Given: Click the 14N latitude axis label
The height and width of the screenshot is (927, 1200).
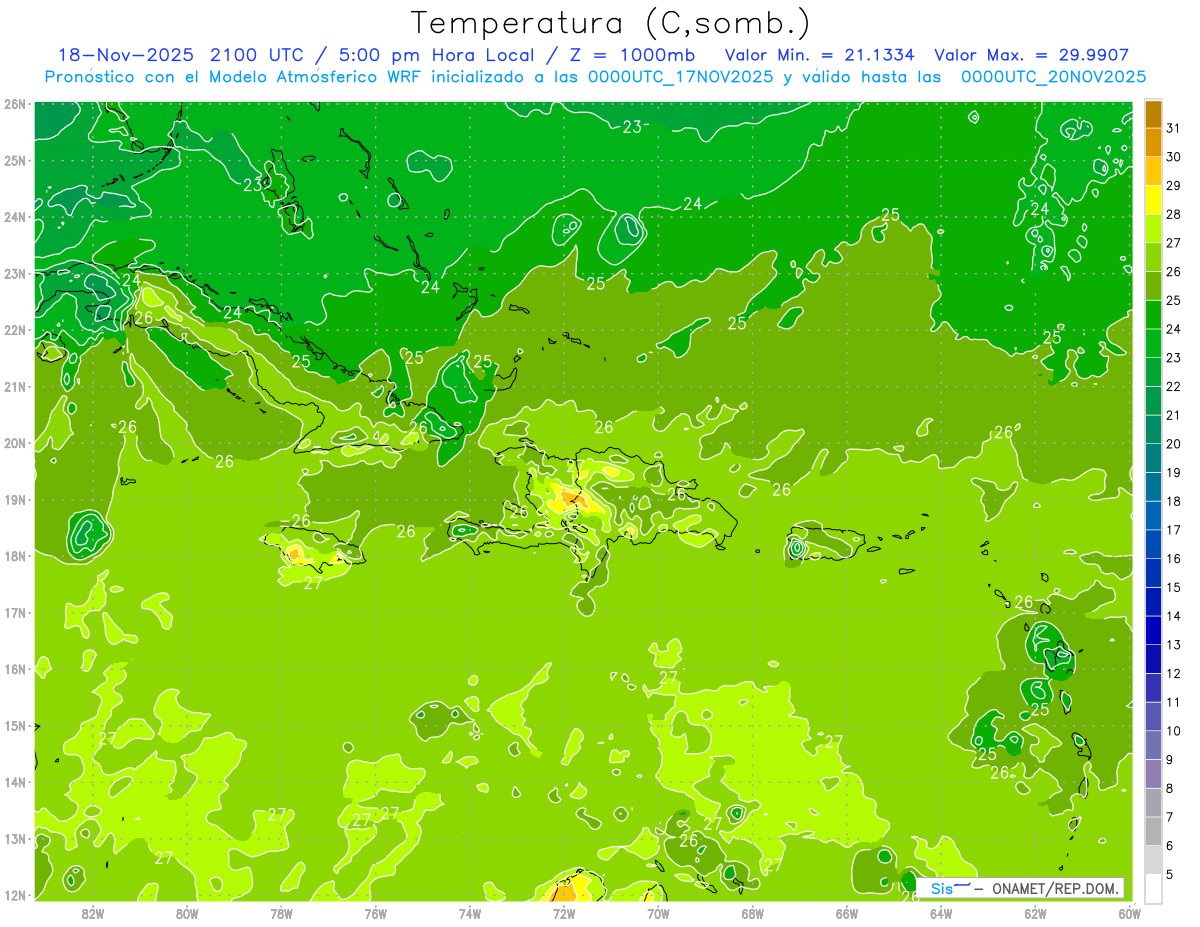Looking at the screenshot, I should coord(14,782).
